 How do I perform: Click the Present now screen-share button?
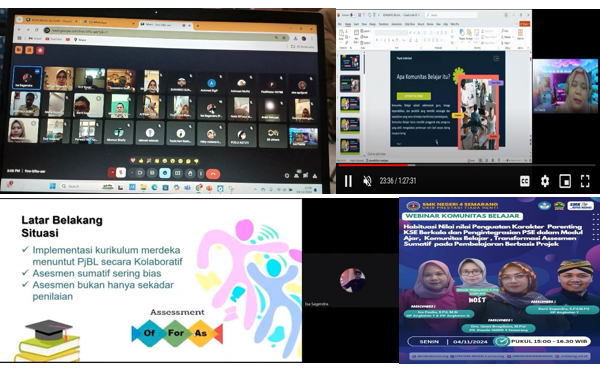coord(178,173)
